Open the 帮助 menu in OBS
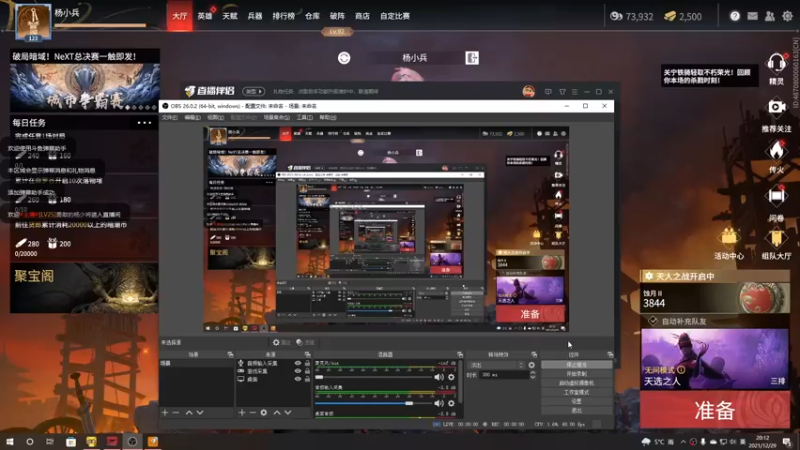 [x=328, y=117]
